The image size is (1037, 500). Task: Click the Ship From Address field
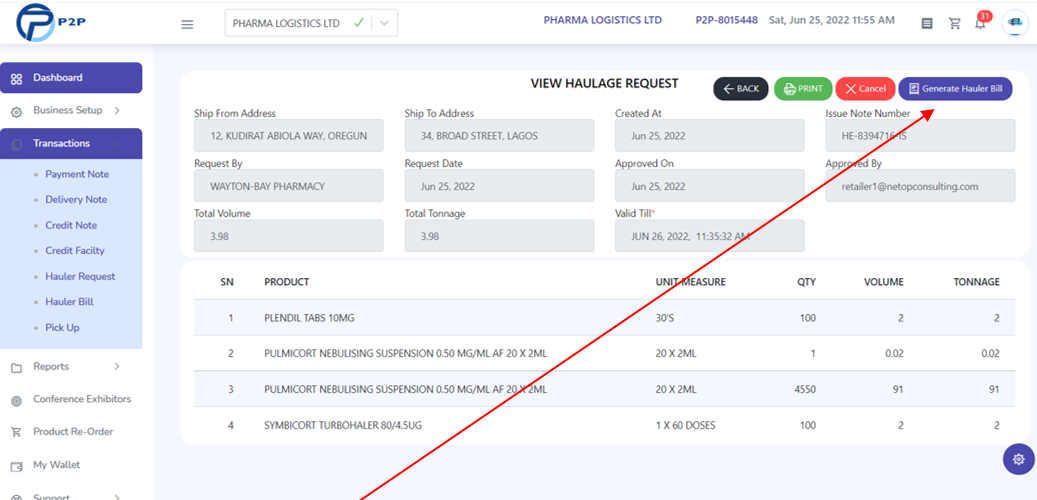[288, 136]
